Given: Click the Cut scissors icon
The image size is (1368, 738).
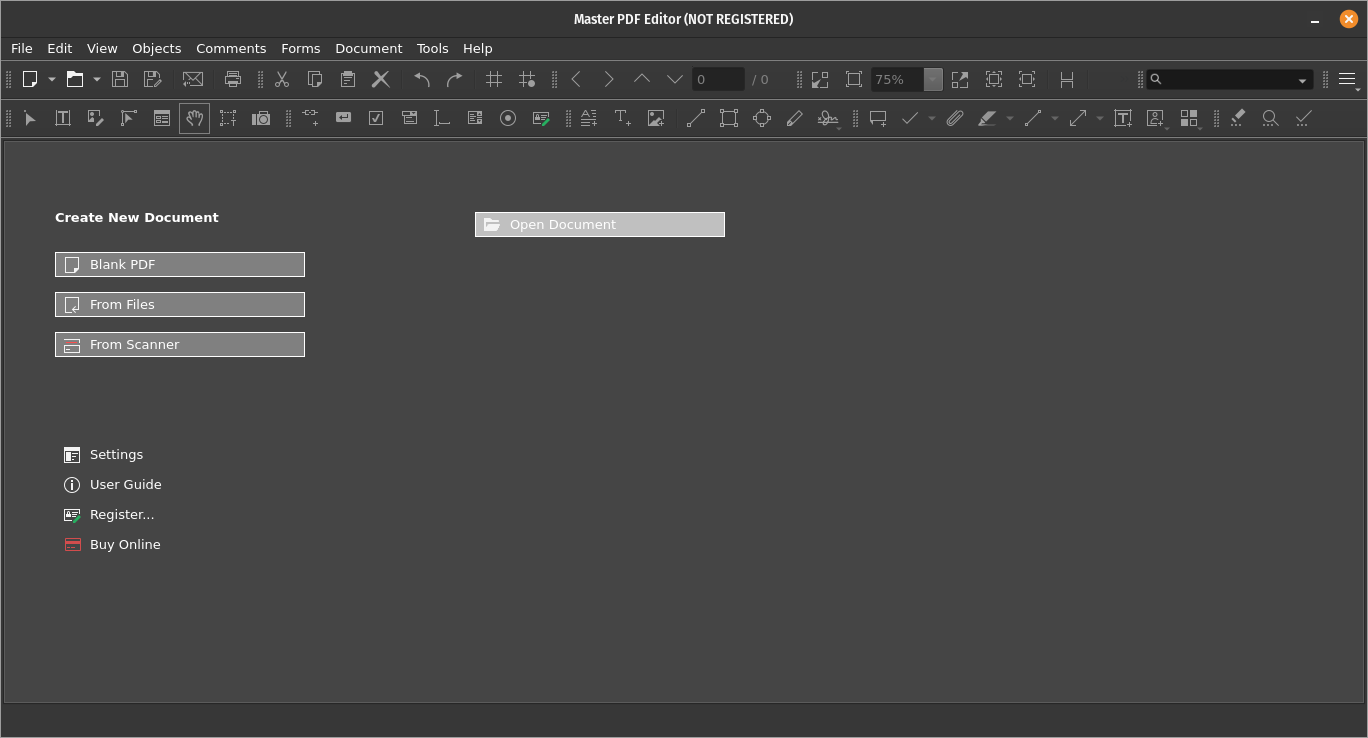Looking at the screenshot, I should 282,79.
